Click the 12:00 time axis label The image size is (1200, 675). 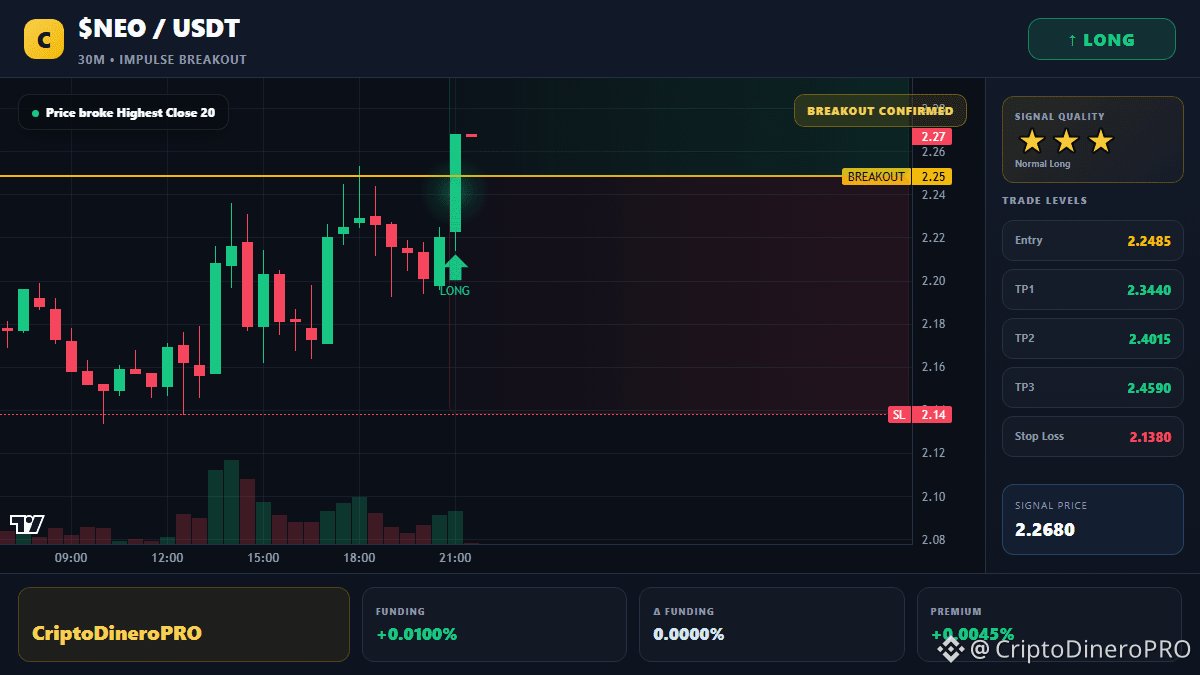pyautogui.click(x=167, y=558)
